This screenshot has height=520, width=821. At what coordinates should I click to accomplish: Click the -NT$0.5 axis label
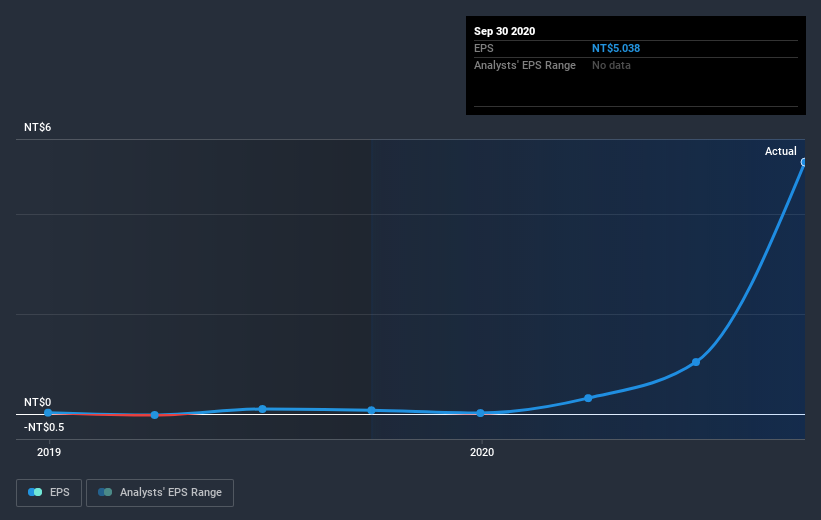tap(44, 427)
